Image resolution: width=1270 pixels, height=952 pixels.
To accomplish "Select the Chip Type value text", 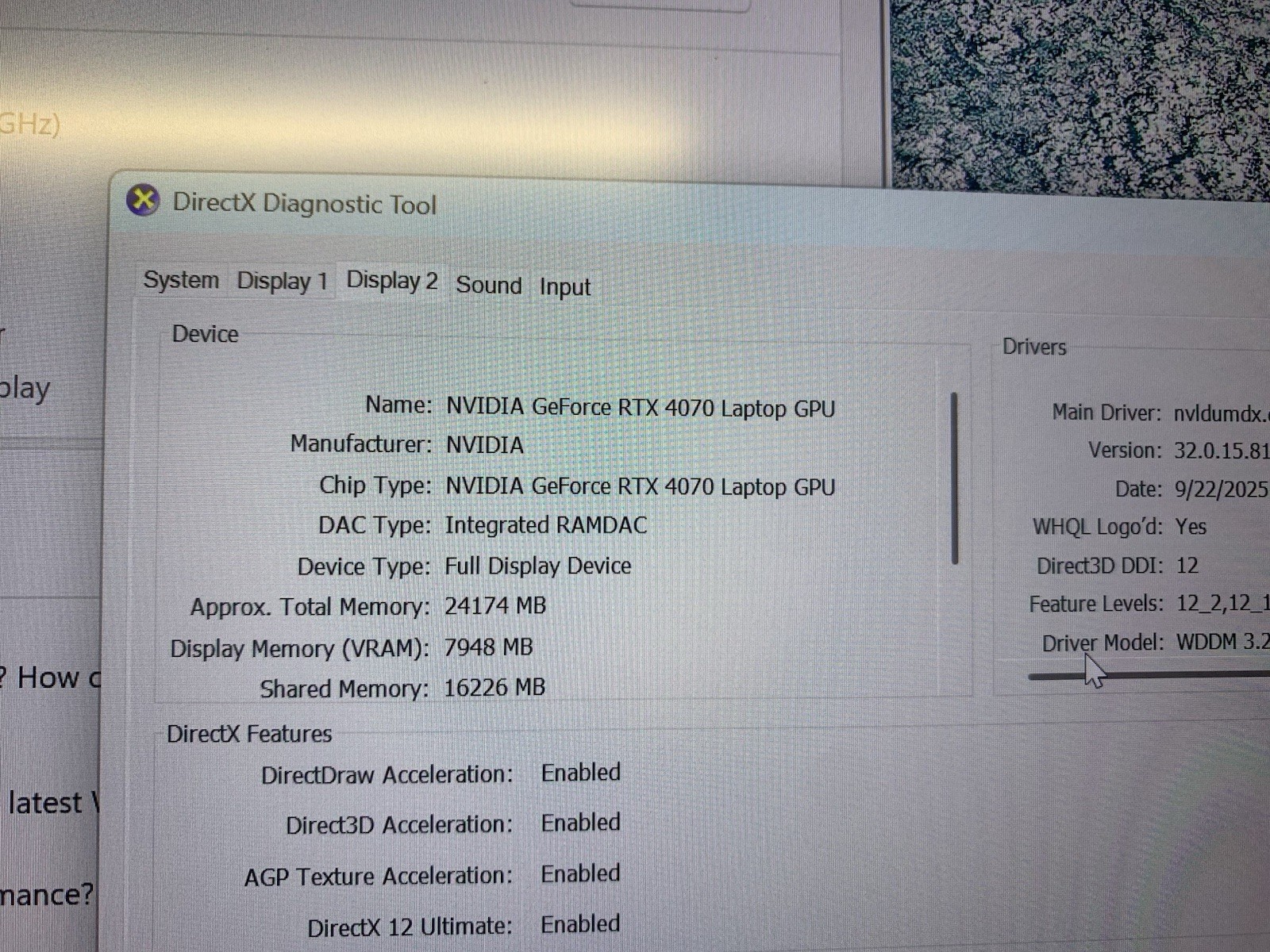I will 641,486.
